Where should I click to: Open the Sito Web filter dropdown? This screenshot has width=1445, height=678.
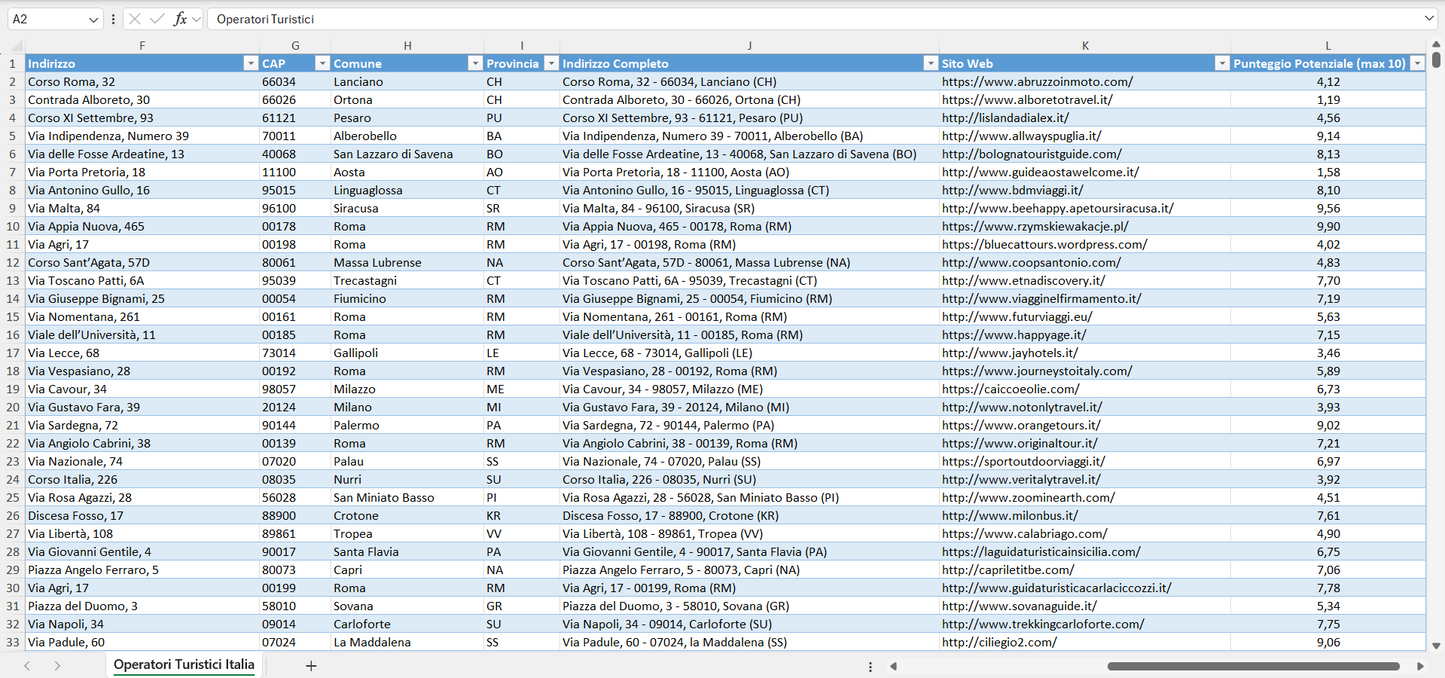1222,62
